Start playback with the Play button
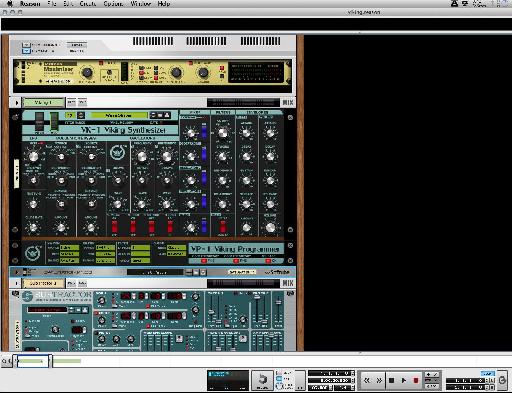The width and height of the screenshot is (512, 393). click(x=404, y=380)
